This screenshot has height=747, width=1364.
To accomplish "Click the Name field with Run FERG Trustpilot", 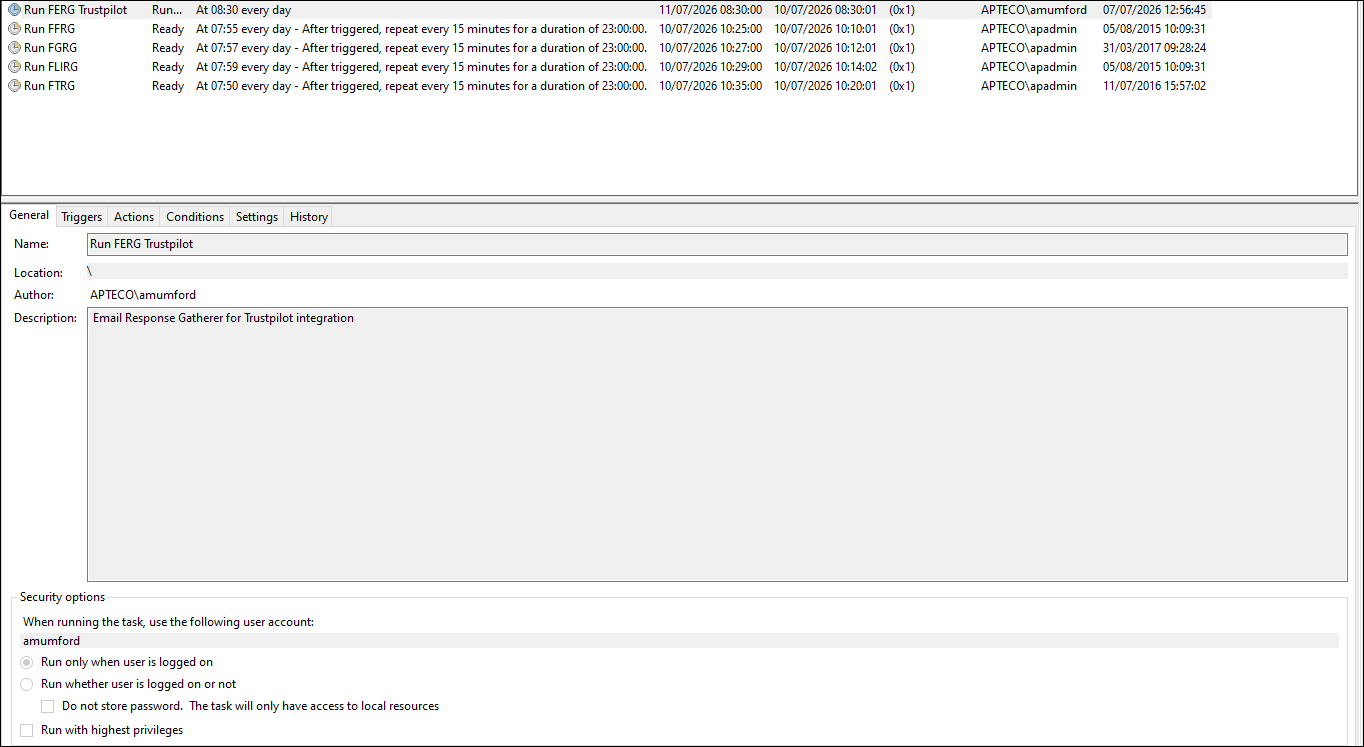I will (717, 244).
